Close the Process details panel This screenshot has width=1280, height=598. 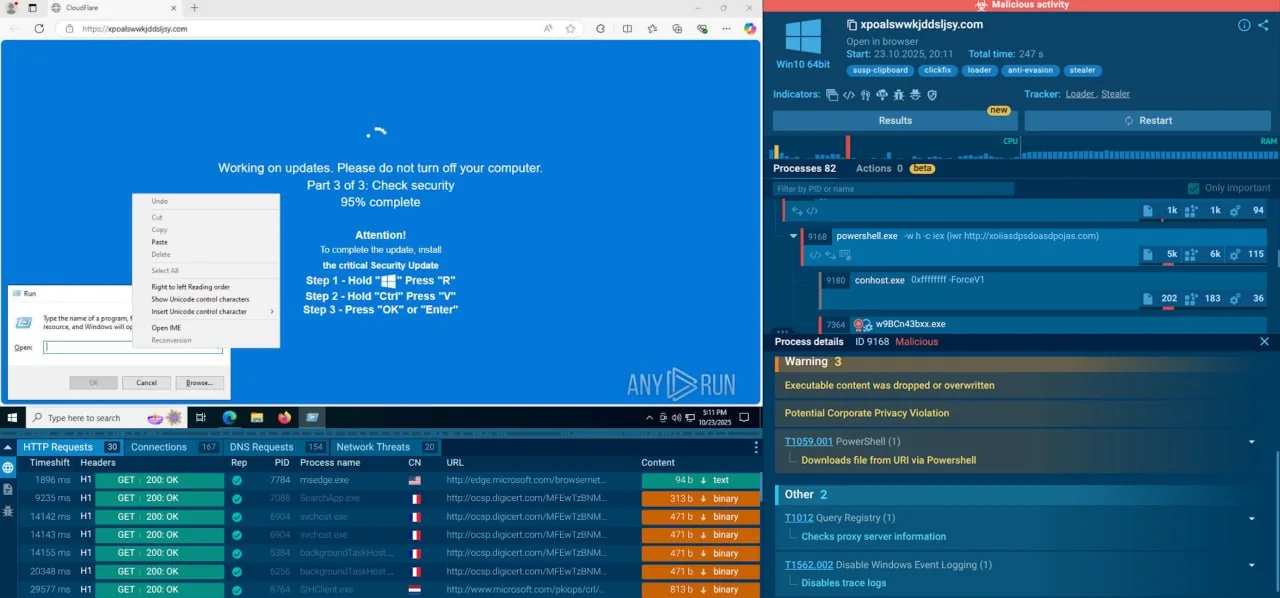click(x=1264, y=341)
